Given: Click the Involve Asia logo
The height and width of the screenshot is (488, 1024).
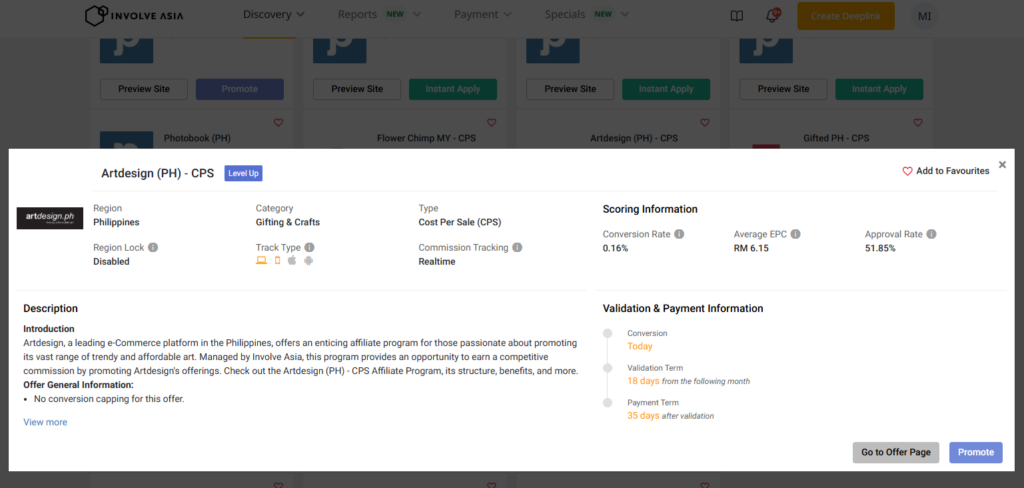Looking at the screenshot, I should [x=144, y=15].
